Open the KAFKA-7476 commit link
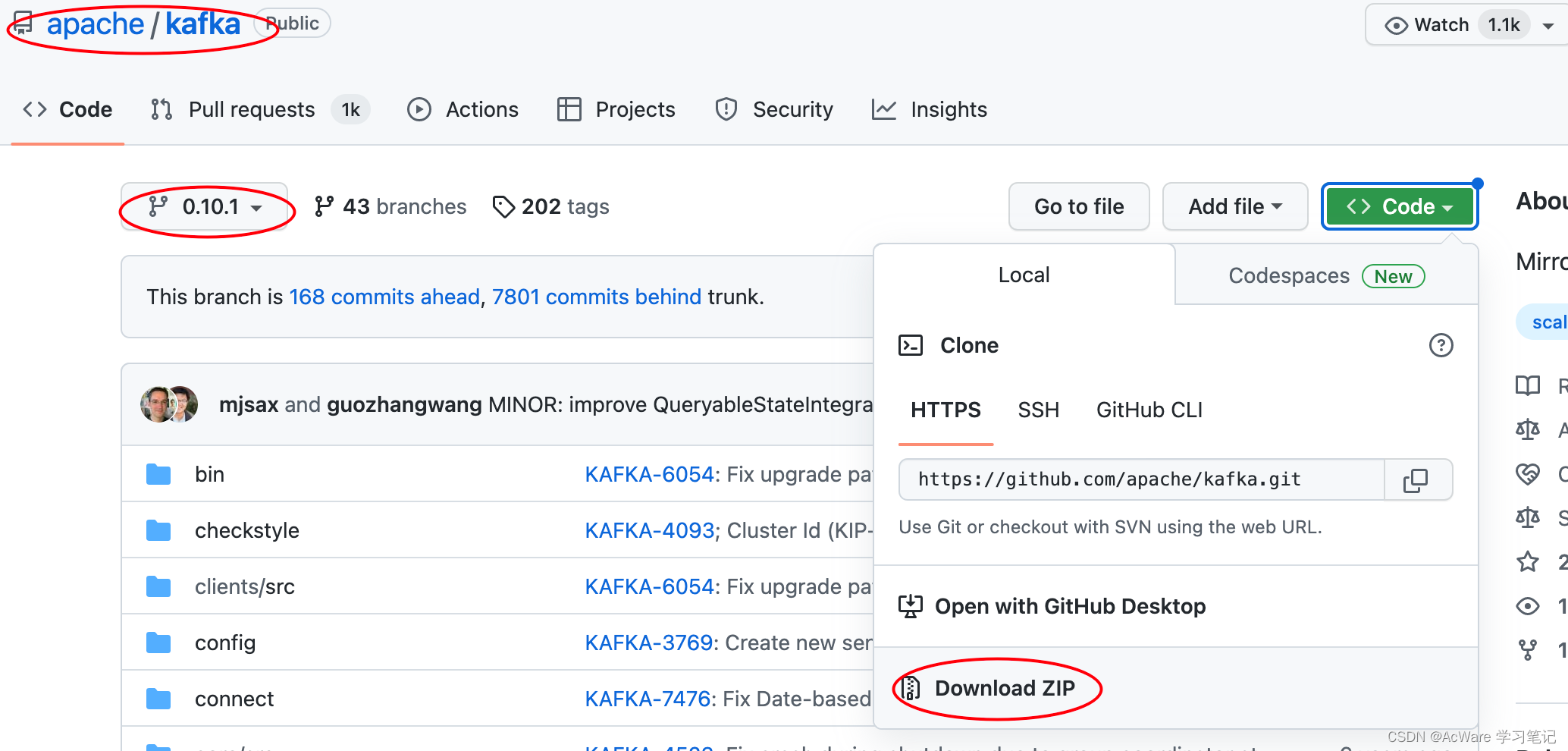Image resolution: width=1568 pixels, height=751 pixels. point(648,699)
